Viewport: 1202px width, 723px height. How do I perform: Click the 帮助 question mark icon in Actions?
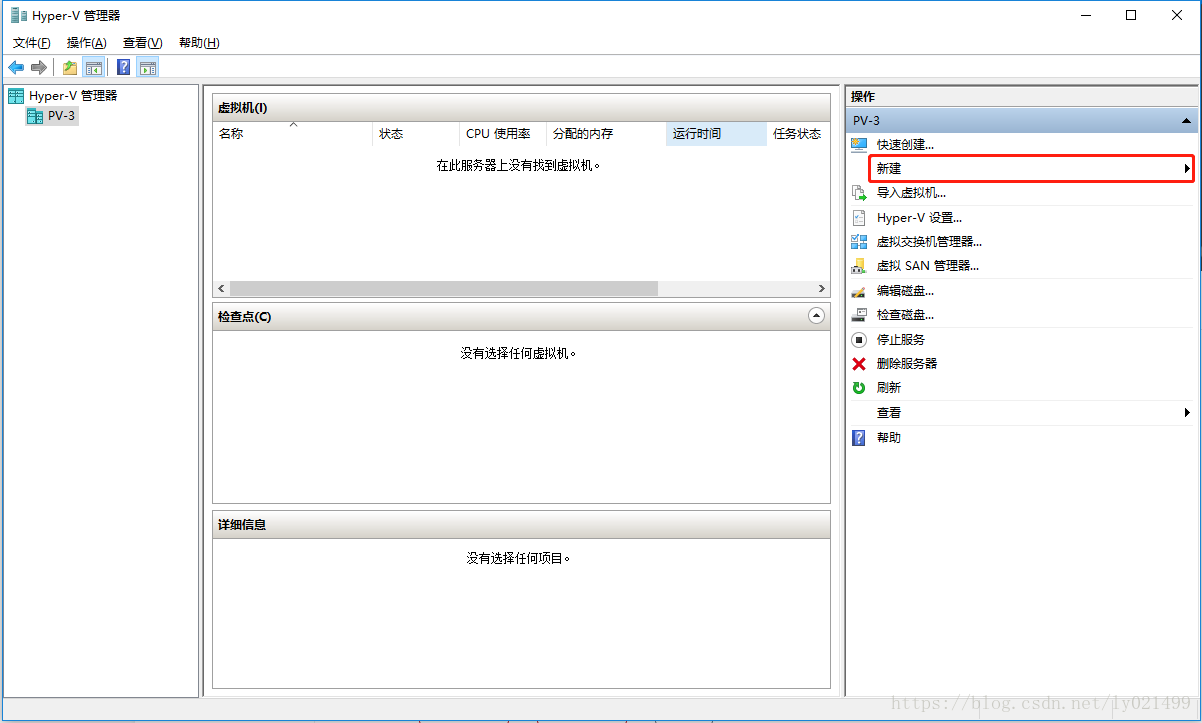tap(858, 437)
